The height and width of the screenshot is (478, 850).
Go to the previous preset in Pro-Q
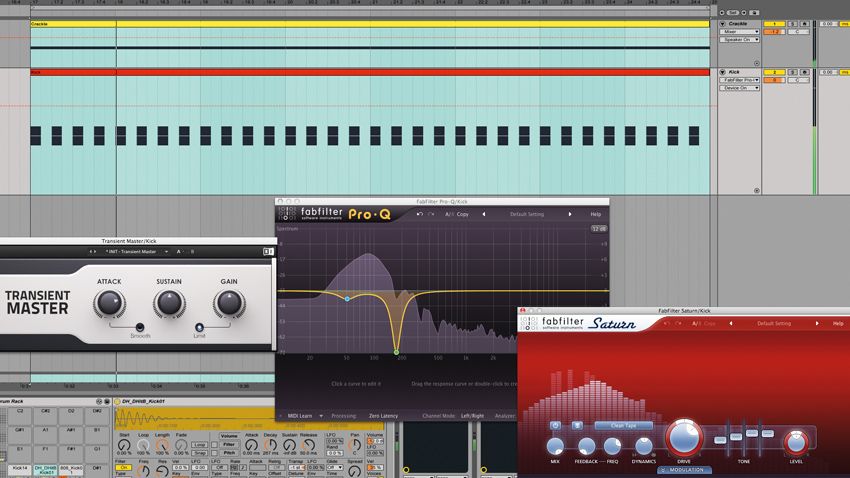(x=484, y=214)
